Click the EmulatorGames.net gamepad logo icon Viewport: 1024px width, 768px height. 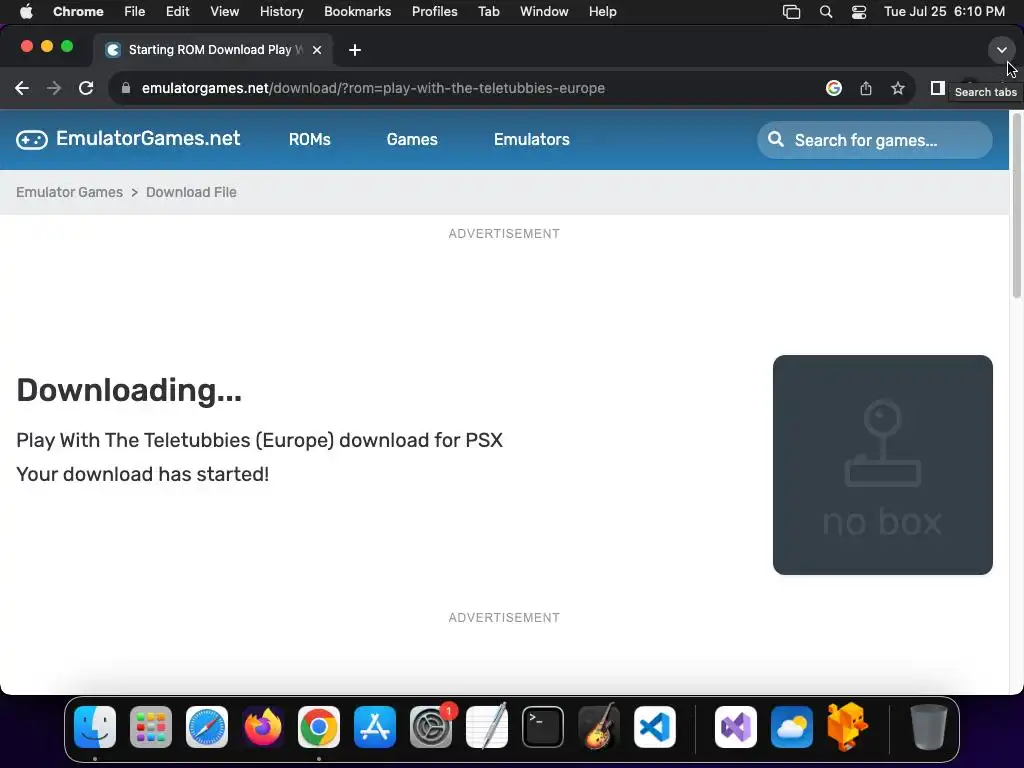pyautogui.click(x=32, y=139)
